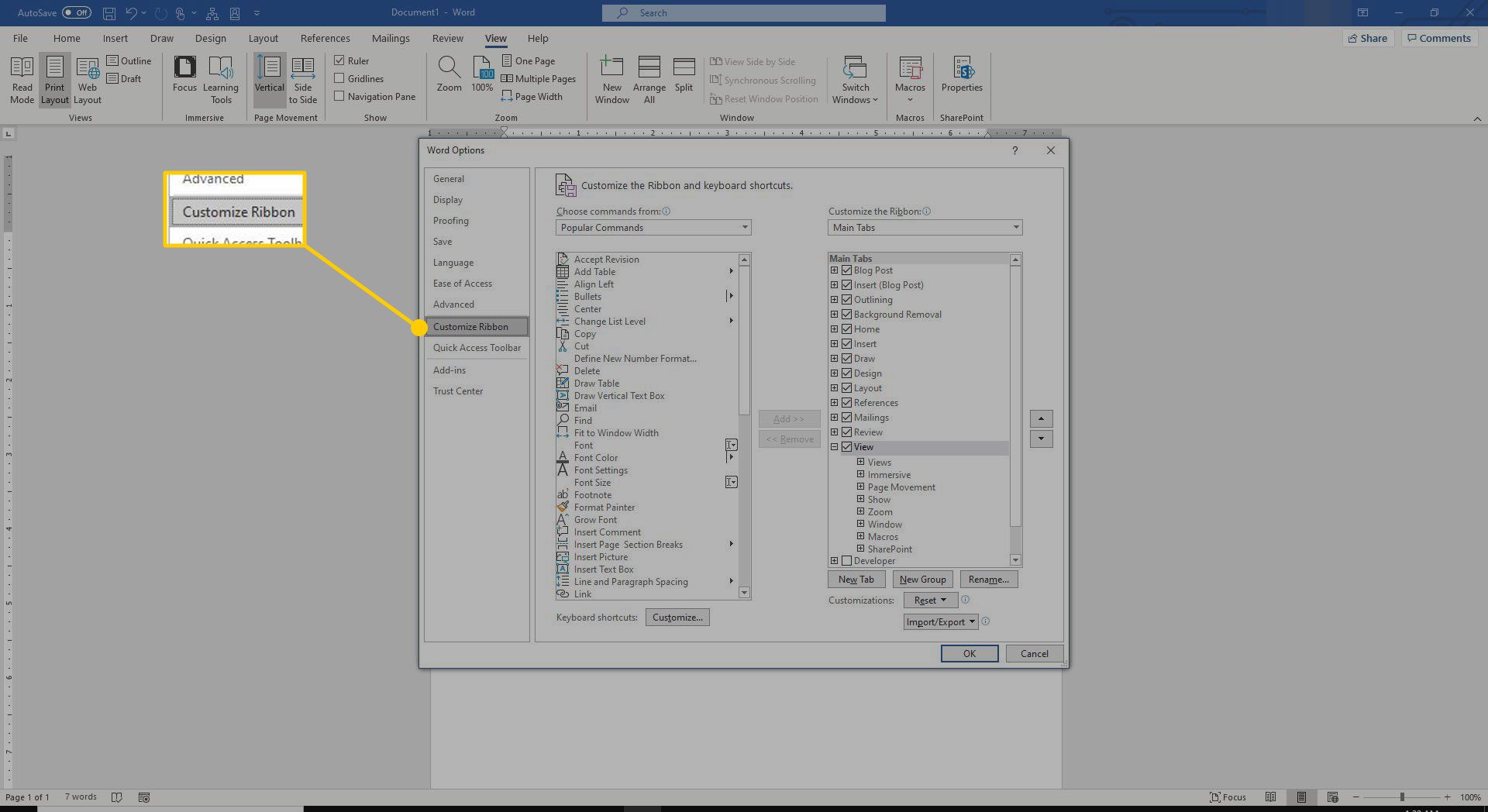Uncheck the References tab checkbox
The image size is (1488, 812).
(847, 403)
